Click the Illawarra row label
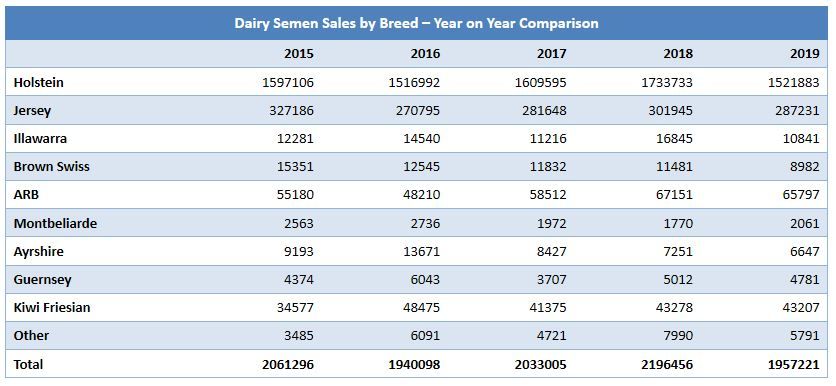The height and width of the screenshot is (386, 836). (40, 138)
